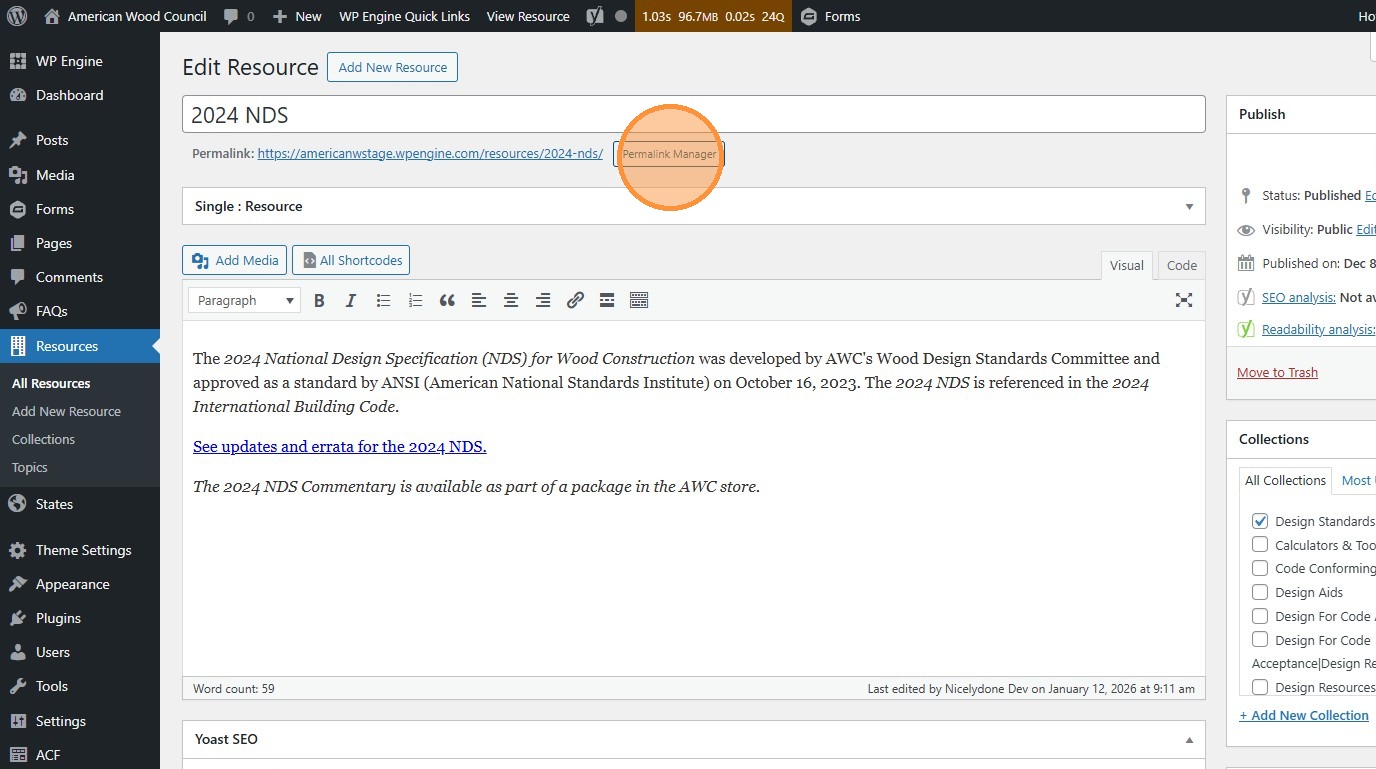
Task: Click the insert/edit link icon
Action: pyautogui.click(x=575, y=300)
